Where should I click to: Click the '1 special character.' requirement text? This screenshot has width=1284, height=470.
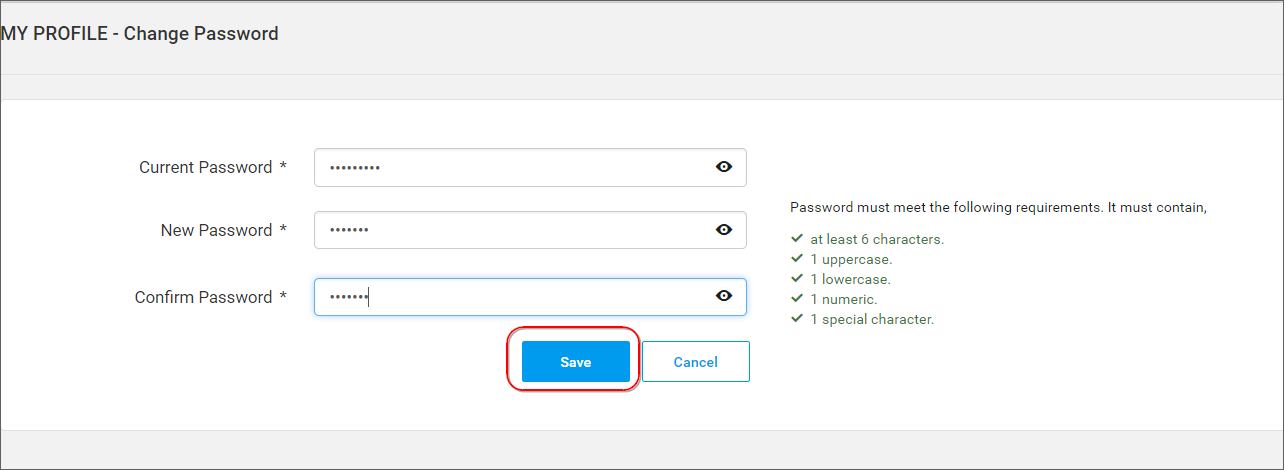[872, 320]
